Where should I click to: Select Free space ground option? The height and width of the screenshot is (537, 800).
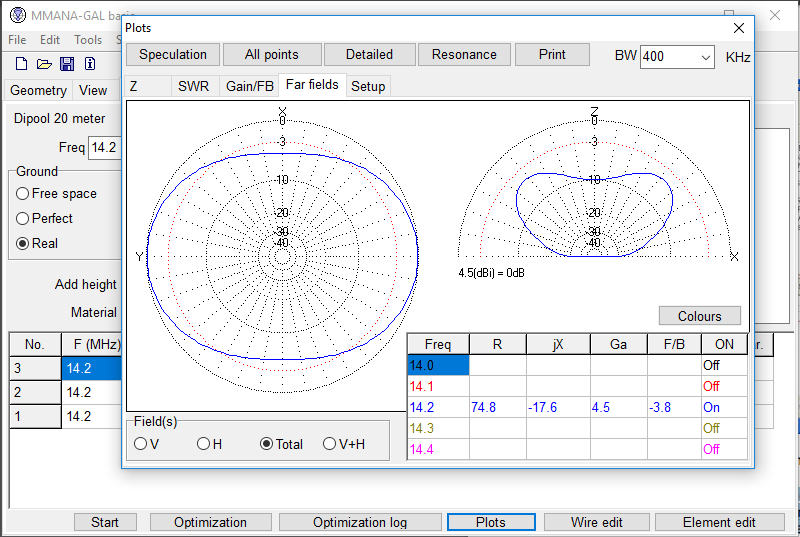(x=23, y=193)
